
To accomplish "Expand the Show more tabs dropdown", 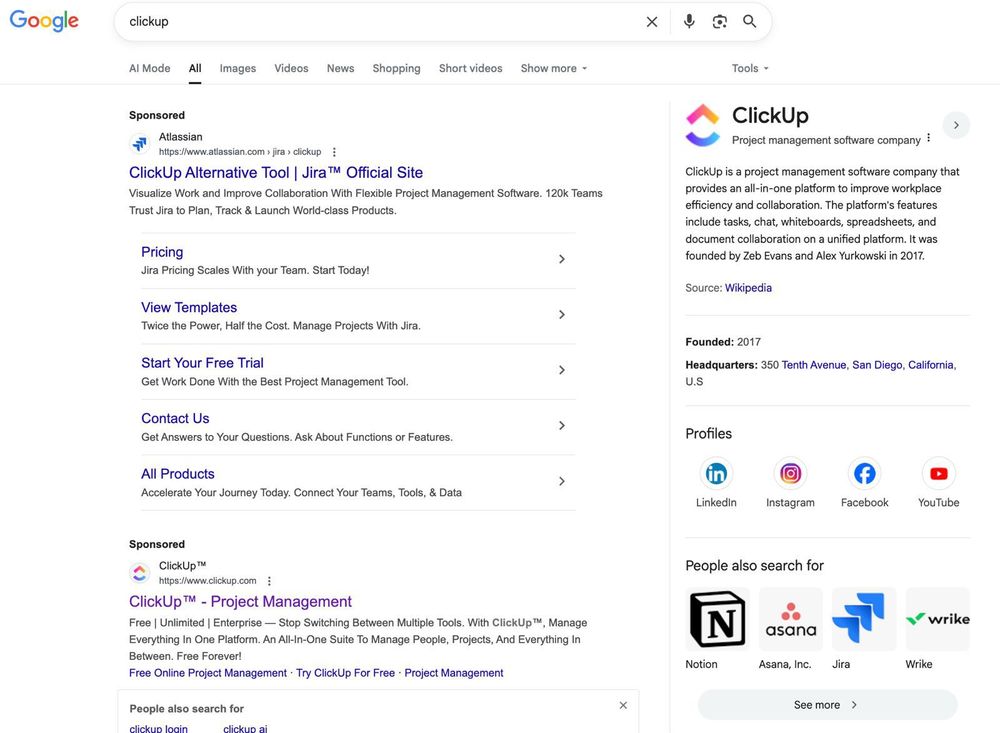I will pyautogui.click(x=554, y=68).
